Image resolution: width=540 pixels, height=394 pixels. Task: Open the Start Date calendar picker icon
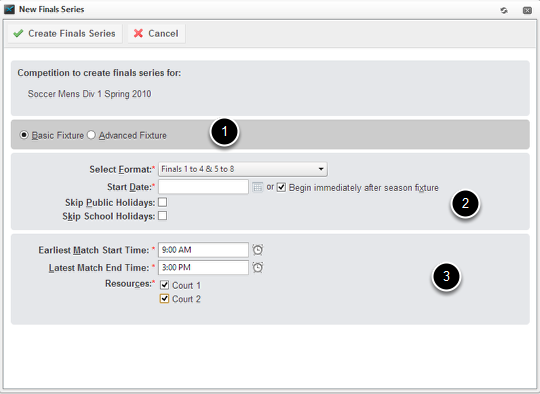257,187
